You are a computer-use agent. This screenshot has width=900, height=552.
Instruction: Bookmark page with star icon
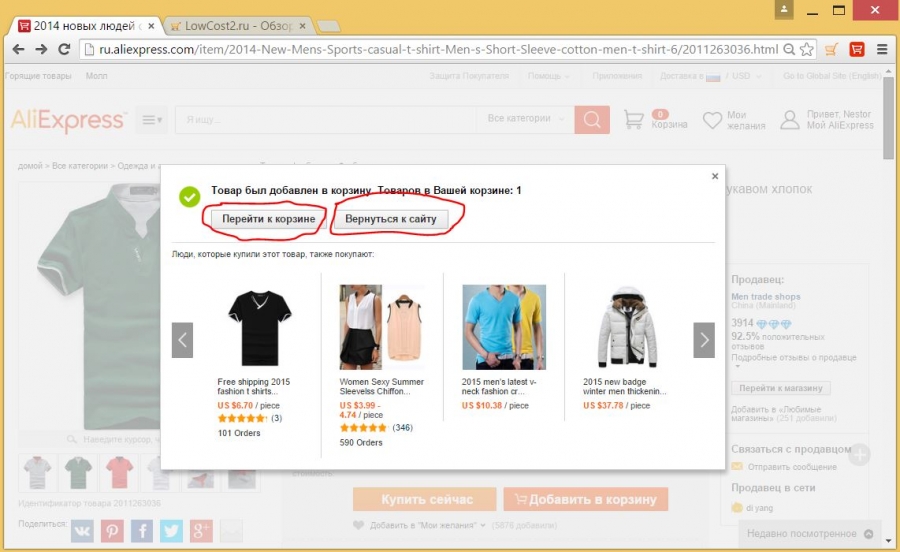click(806, 49)
